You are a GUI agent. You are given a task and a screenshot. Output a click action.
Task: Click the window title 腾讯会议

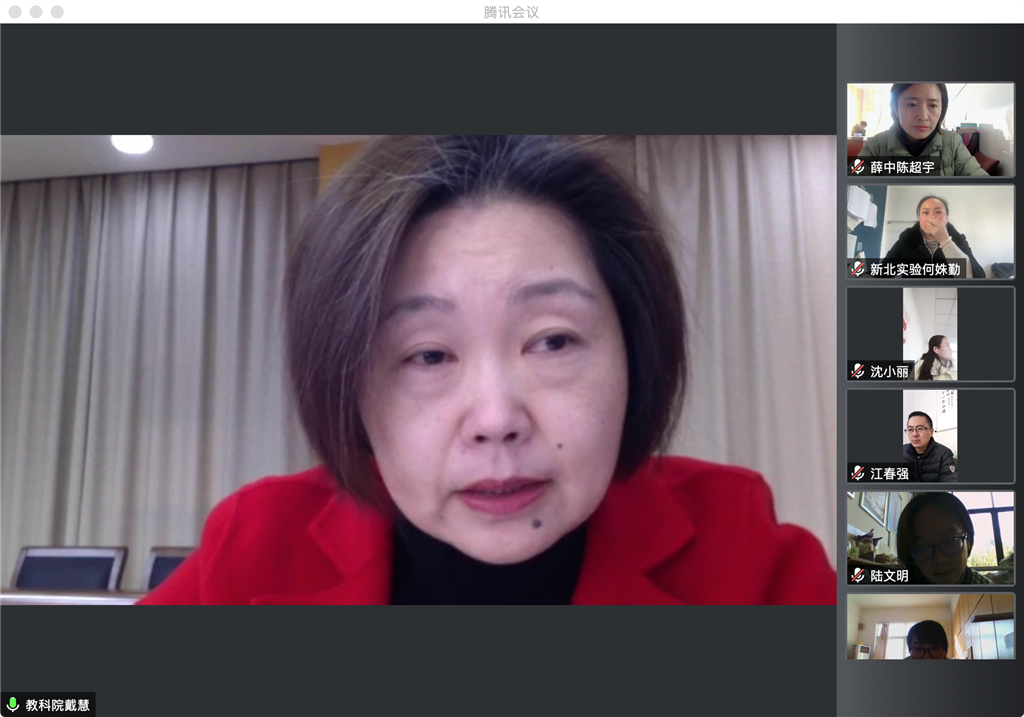pyautogui.click(x=511, y=12)
